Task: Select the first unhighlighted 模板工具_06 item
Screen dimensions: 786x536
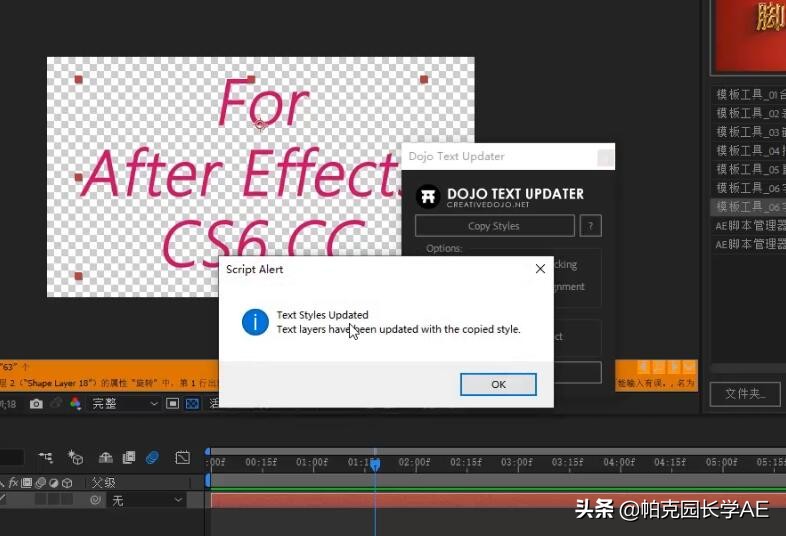Action: tap(750, 188)
